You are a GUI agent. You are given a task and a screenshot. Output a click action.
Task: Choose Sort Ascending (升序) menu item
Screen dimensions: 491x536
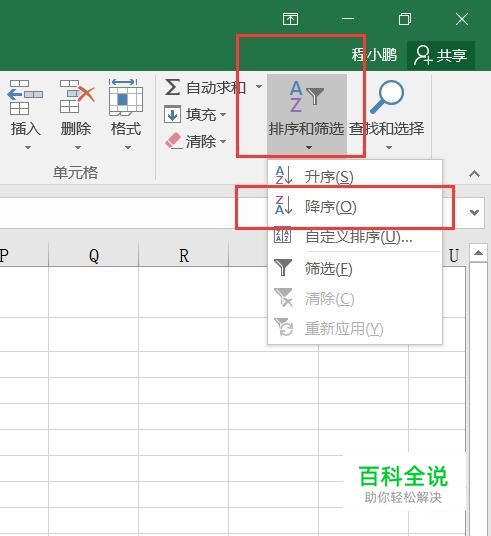[355, 176]
